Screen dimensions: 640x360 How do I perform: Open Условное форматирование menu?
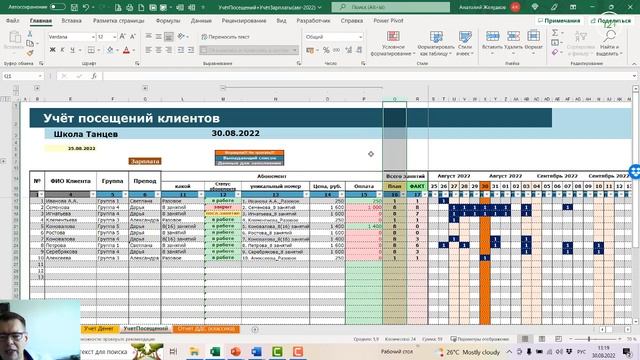tap(393, 44)
